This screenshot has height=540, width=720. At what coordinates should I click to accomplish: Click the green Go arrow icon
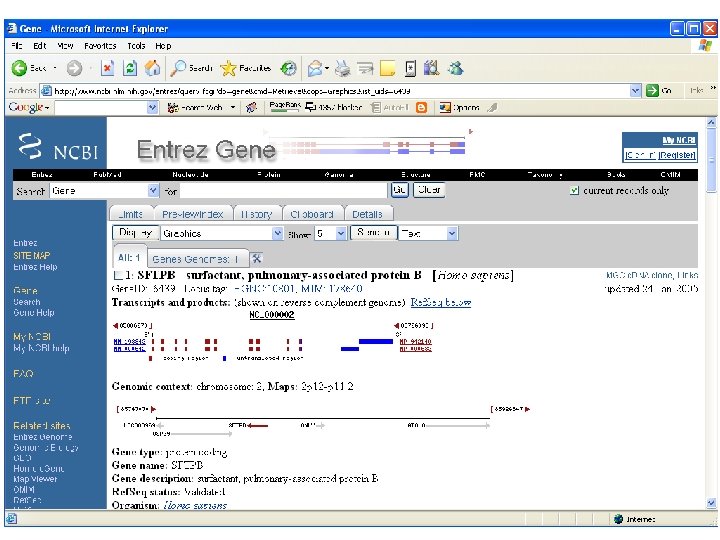click(x=652, y=90)
